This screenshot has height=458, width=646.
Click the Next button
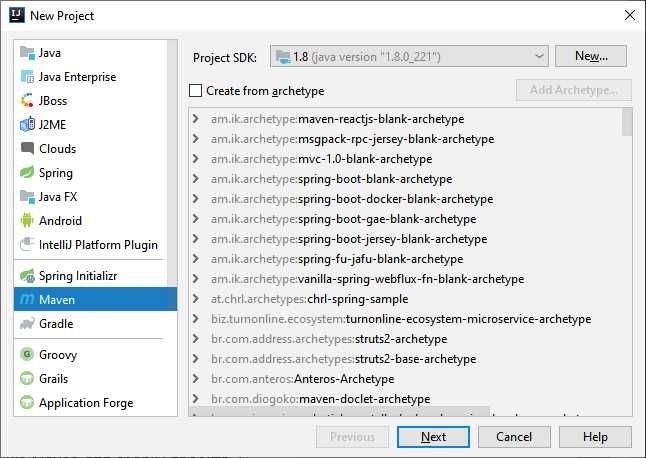point(433,437)
